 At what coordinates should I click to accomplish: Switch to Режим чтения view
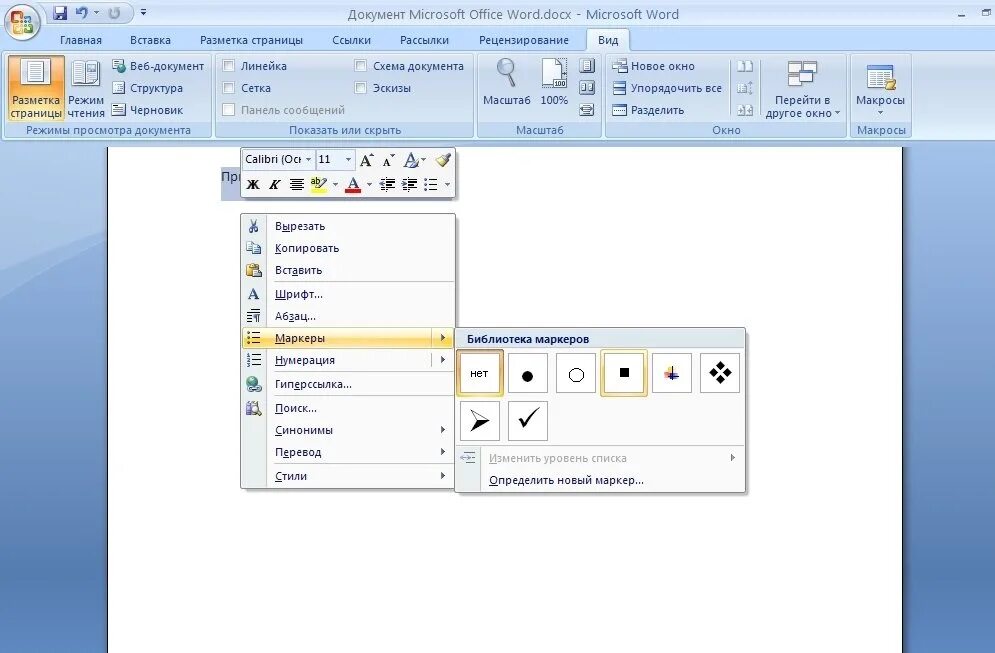pos(86,88)
